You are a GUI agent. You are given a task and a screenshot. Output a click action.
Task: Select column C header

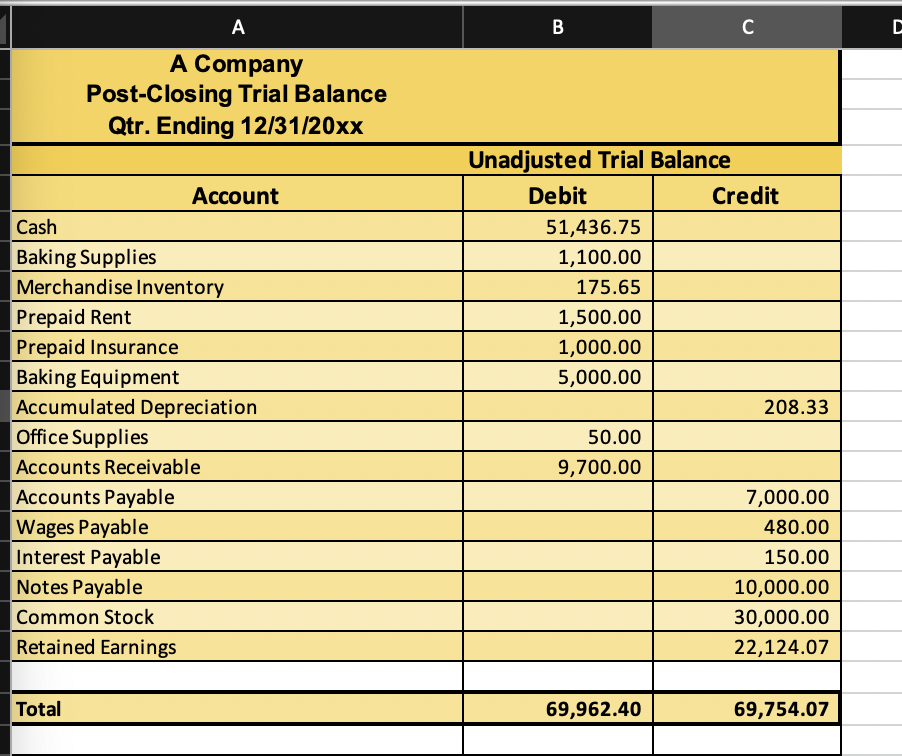tap(746, 26)
